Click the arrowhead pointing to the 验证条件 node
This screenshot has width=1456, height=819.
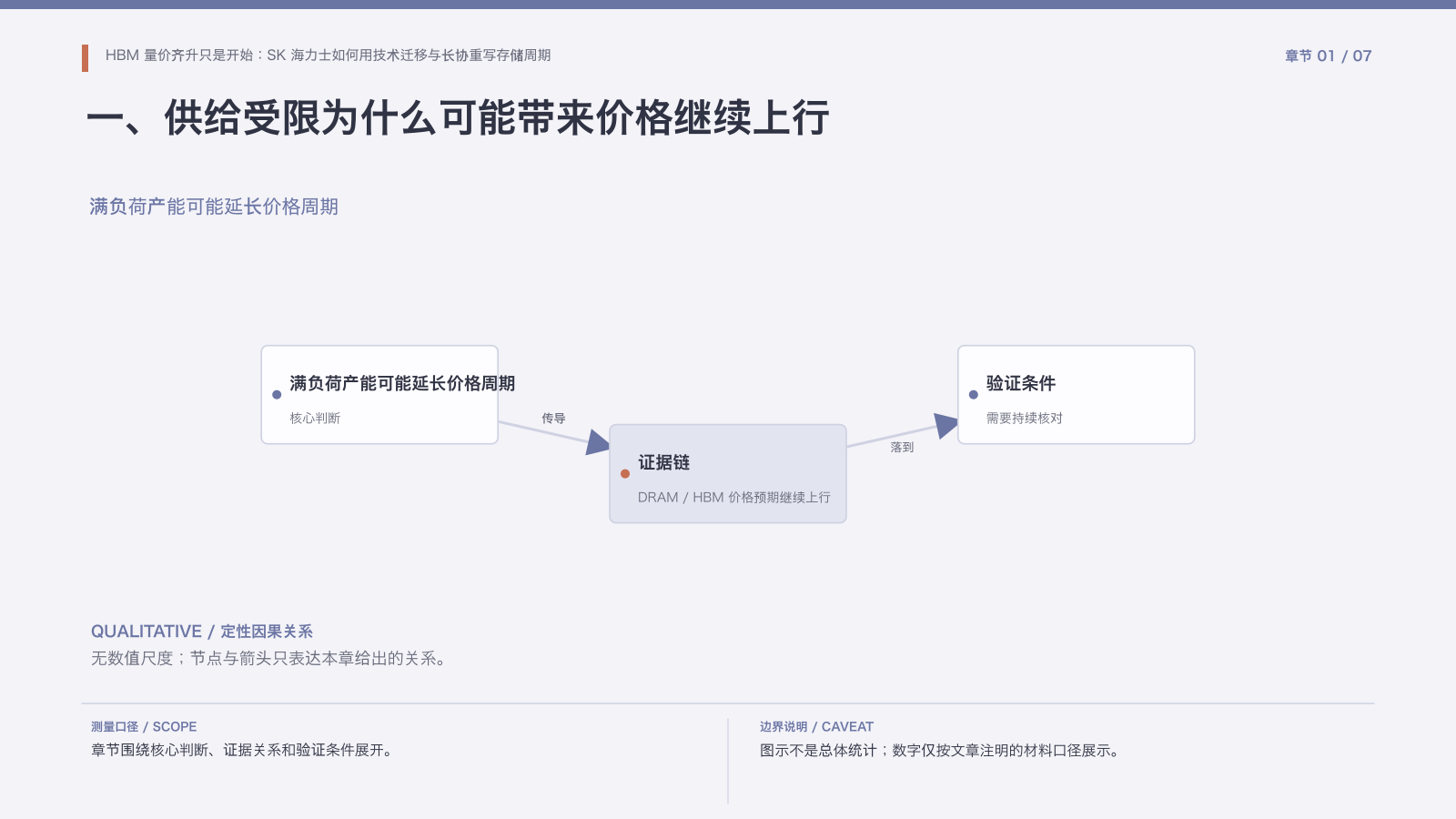click(946, 425)
